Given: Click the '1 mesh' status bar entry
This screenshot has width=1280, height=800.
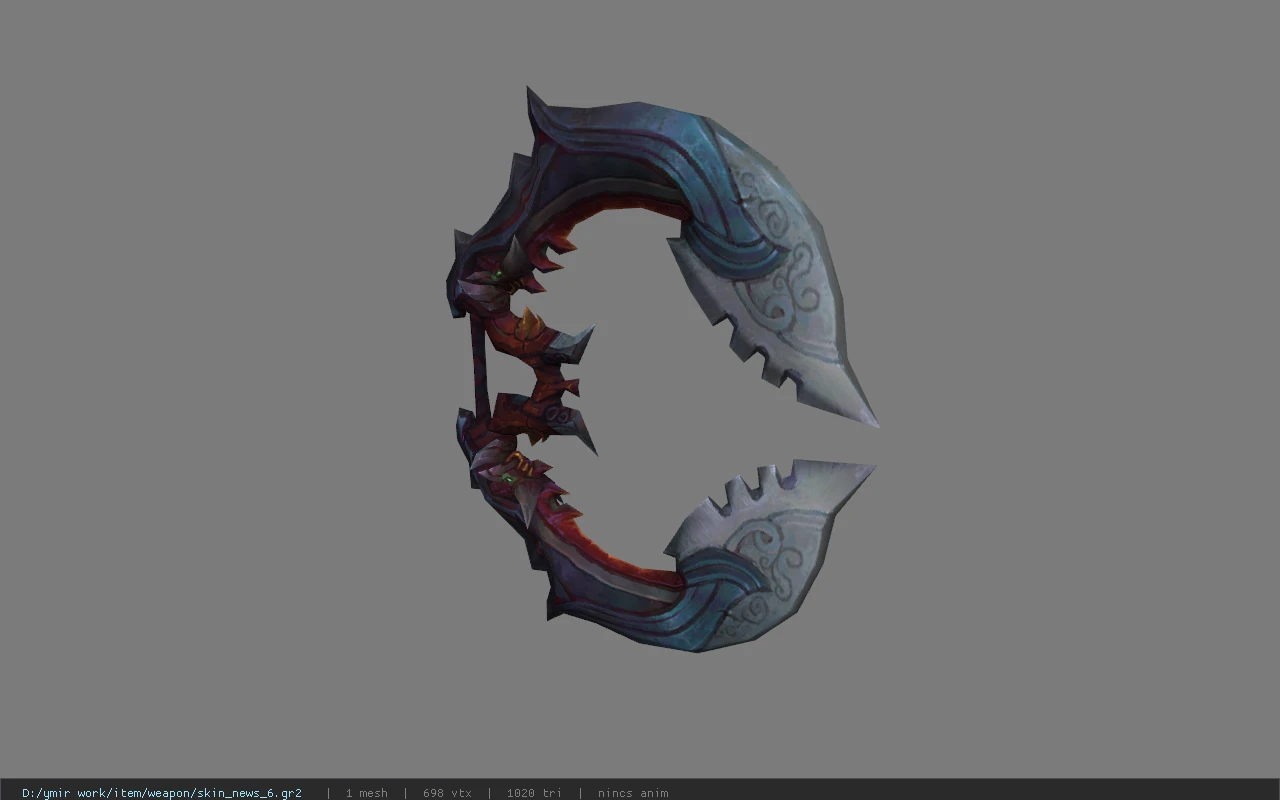Looking at the screenshot, I should 366,793.
